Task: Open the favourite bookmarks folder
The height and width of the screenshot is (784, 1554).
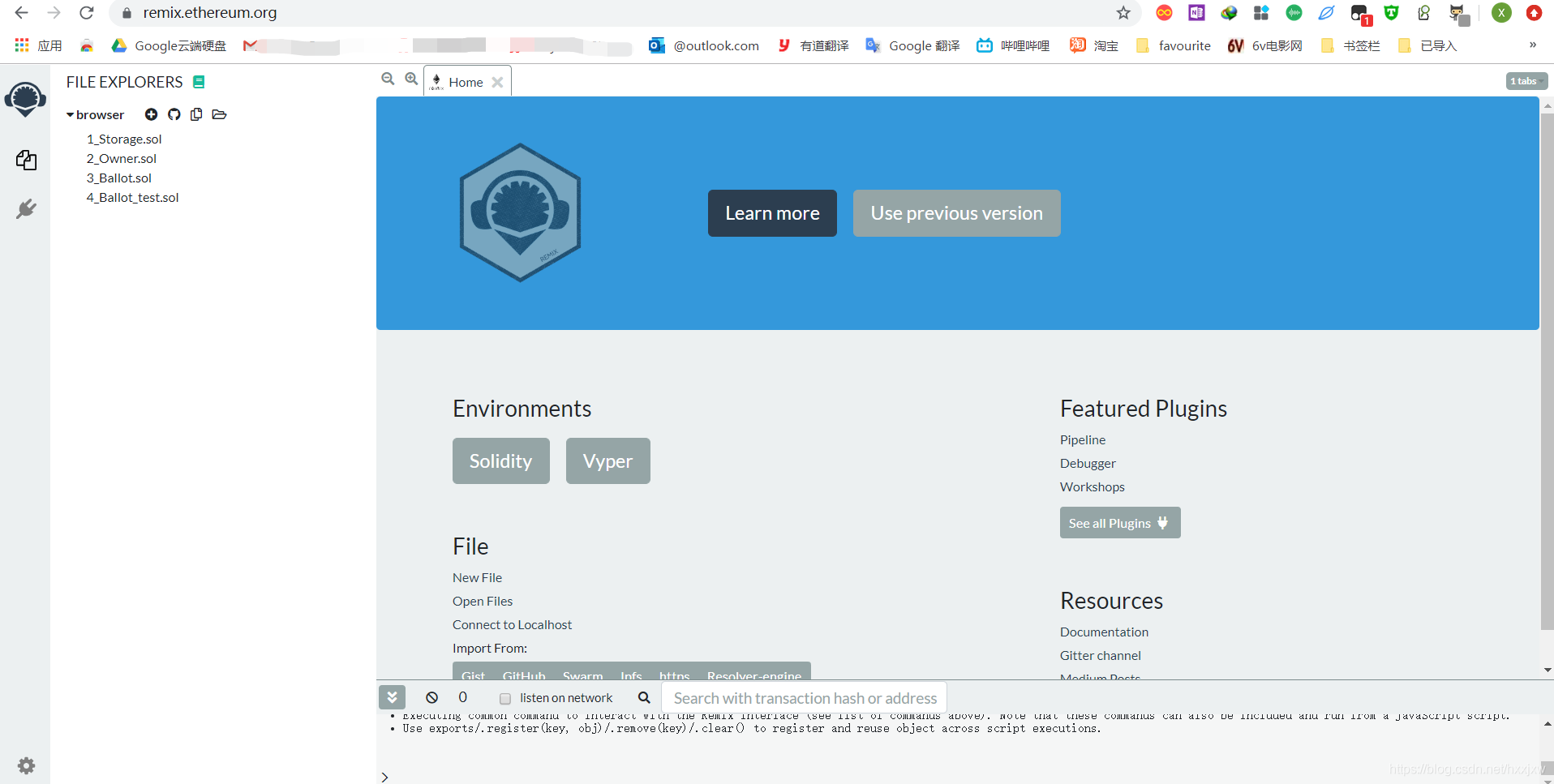Action: click(1174, 45)
